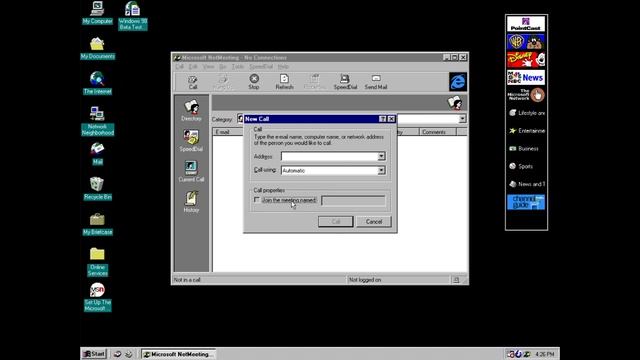Open the Tools menu

(238, 67)
